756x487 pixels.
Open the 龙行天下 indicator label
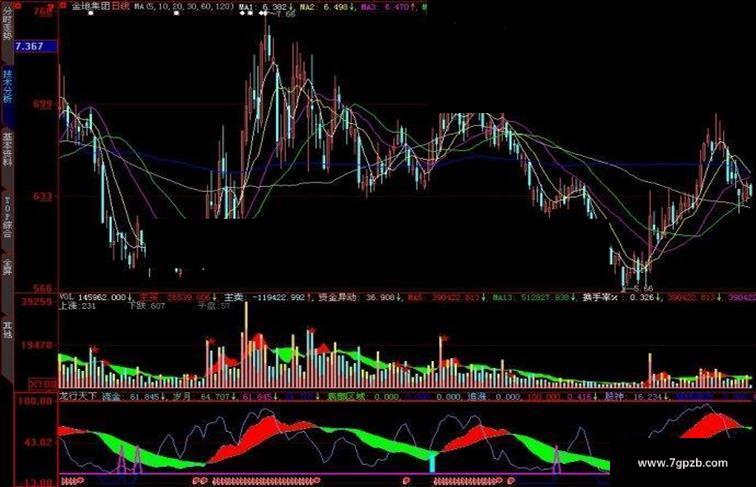coord(78,396)
